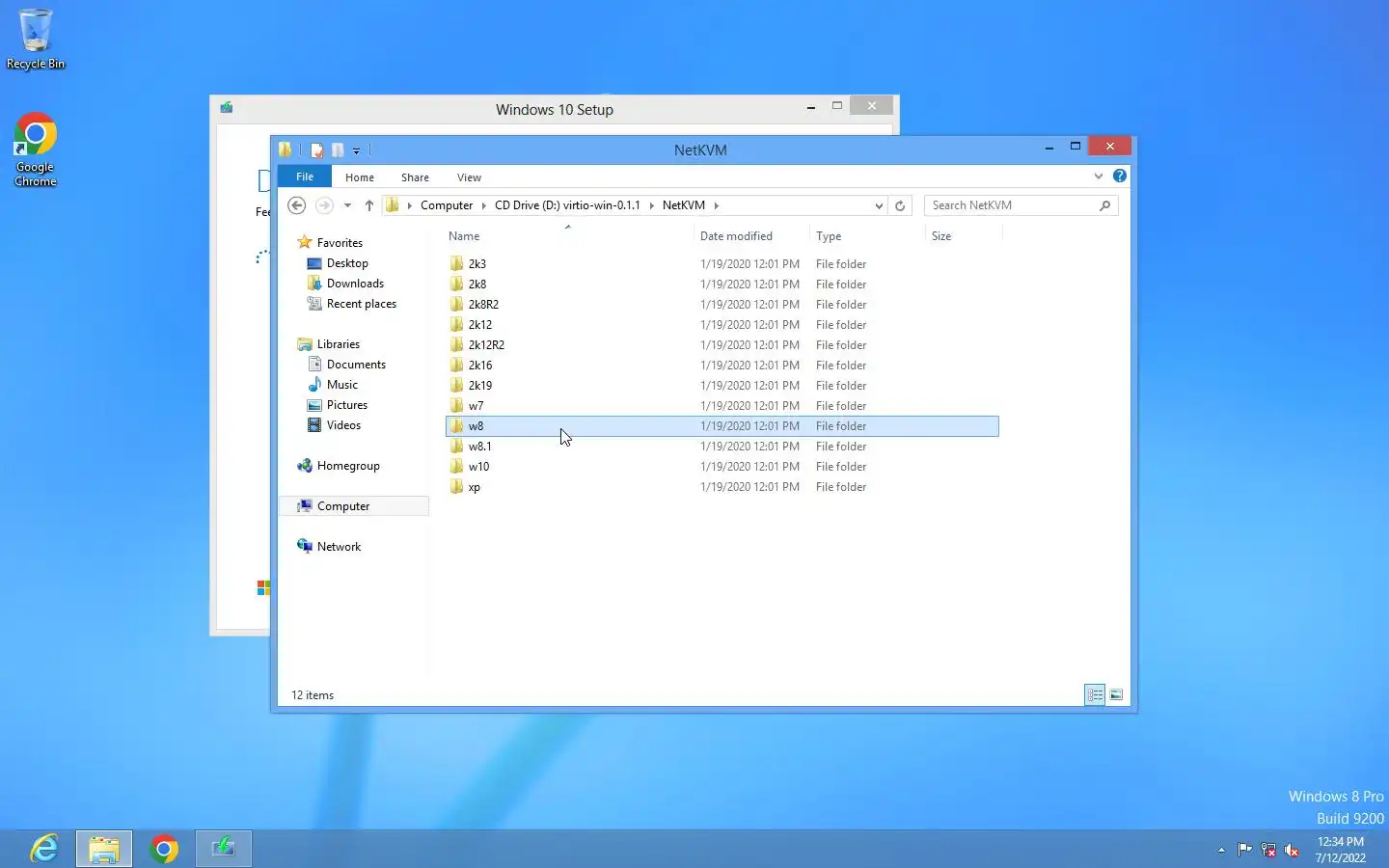Click Properties icon in Quick Access Toolbar
The height and width of the screenshot is (868, 1389).
[x=316, y=149]
